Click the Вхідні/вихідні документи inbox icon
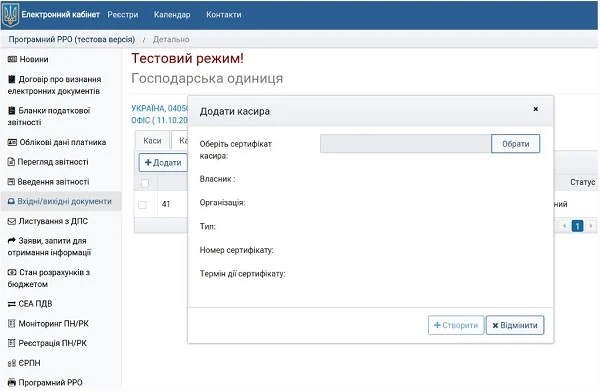This screenshot has height=391, width=600. point(11,201)
